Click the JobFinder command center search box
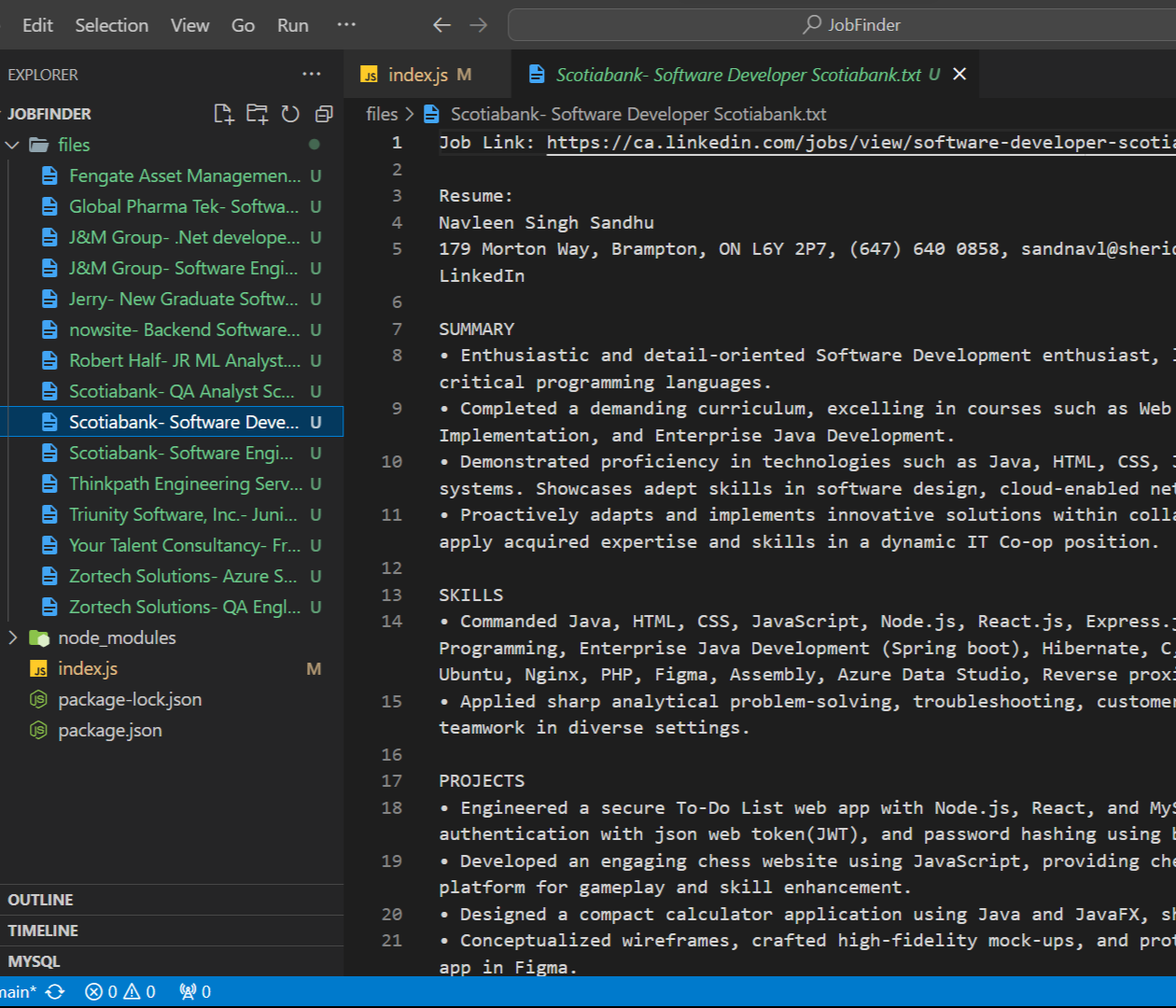1176x1008 pixels. 842,25
